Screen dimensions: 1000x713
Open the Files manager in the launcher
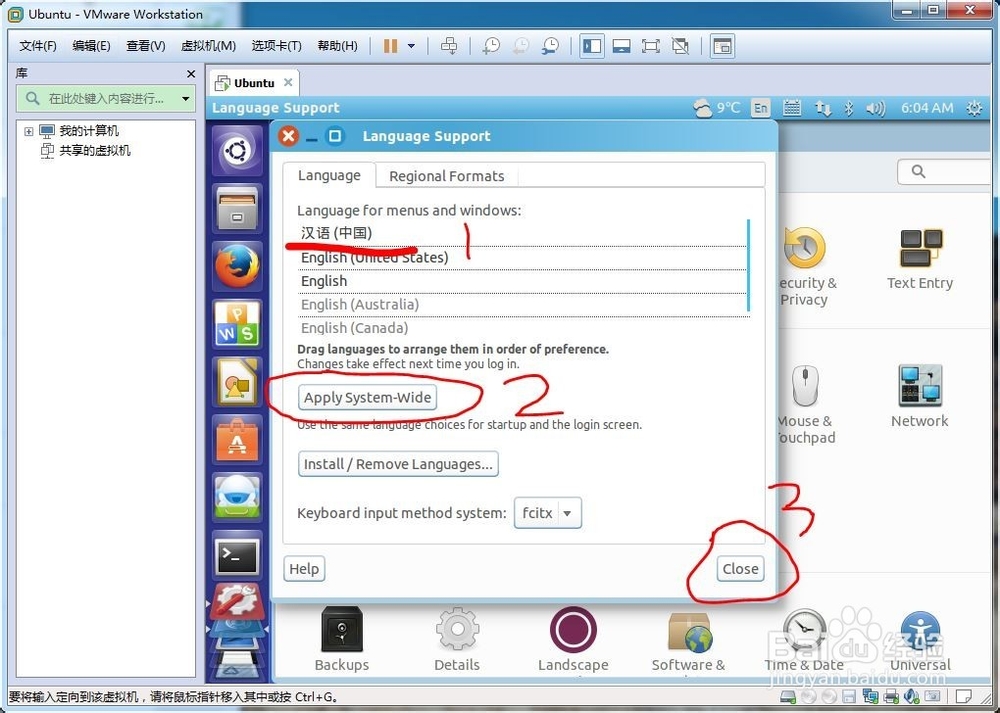pyautogui.click(x=237, y=209)
